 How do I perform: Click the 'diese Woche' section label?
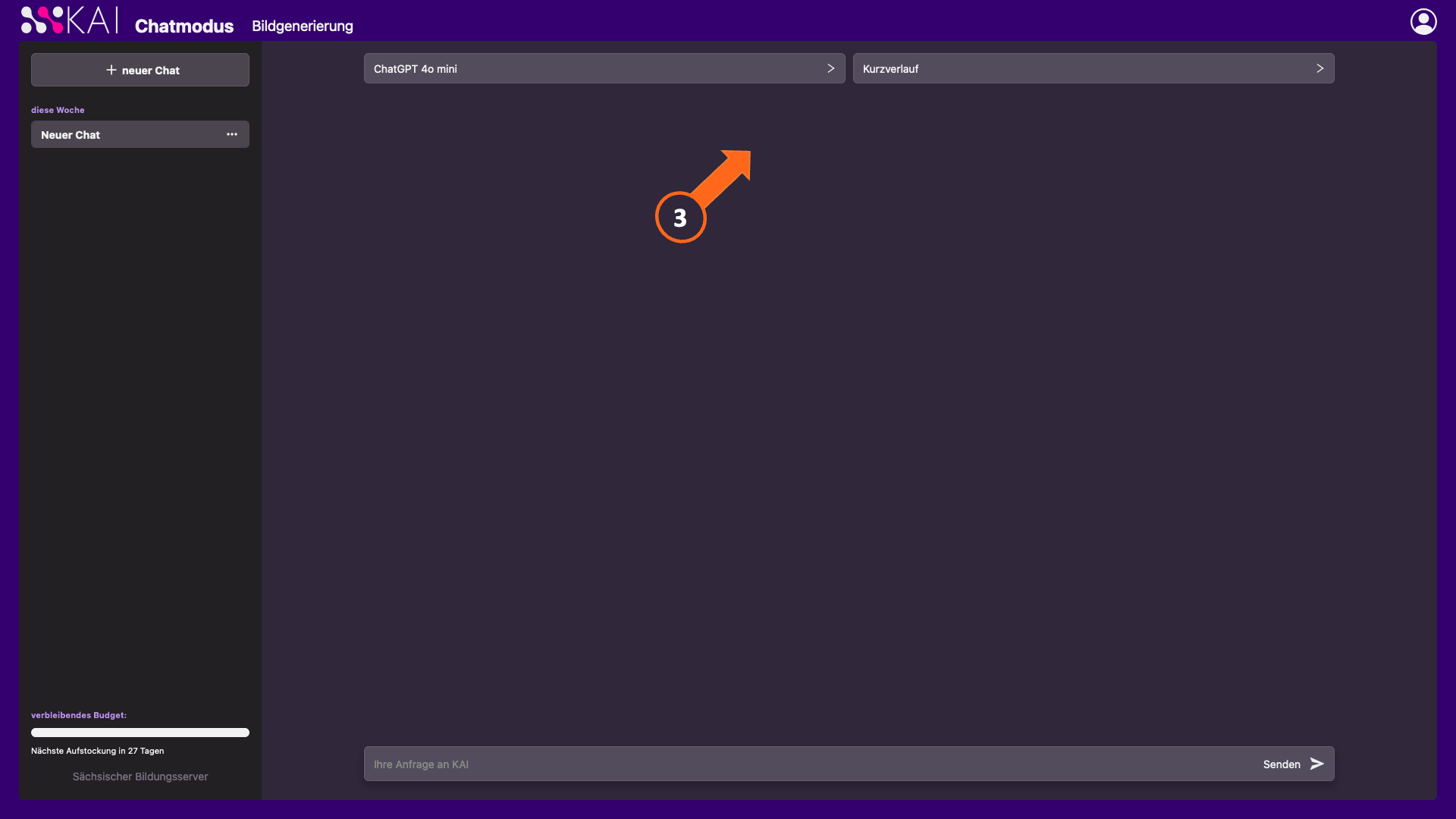58,110
